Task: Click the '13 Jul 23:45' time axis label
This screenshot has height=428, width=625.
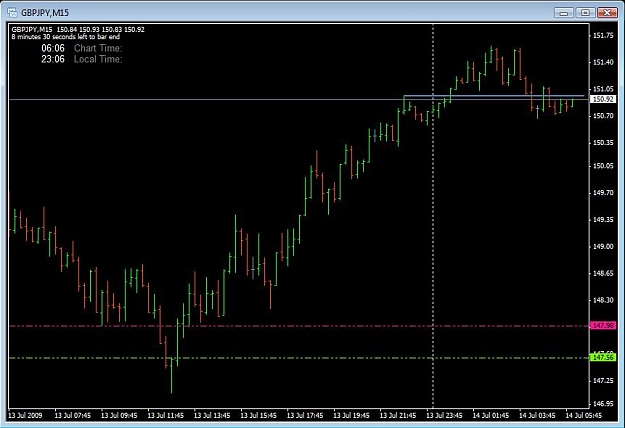Action: pyautogui.click(x=444, y=415)
